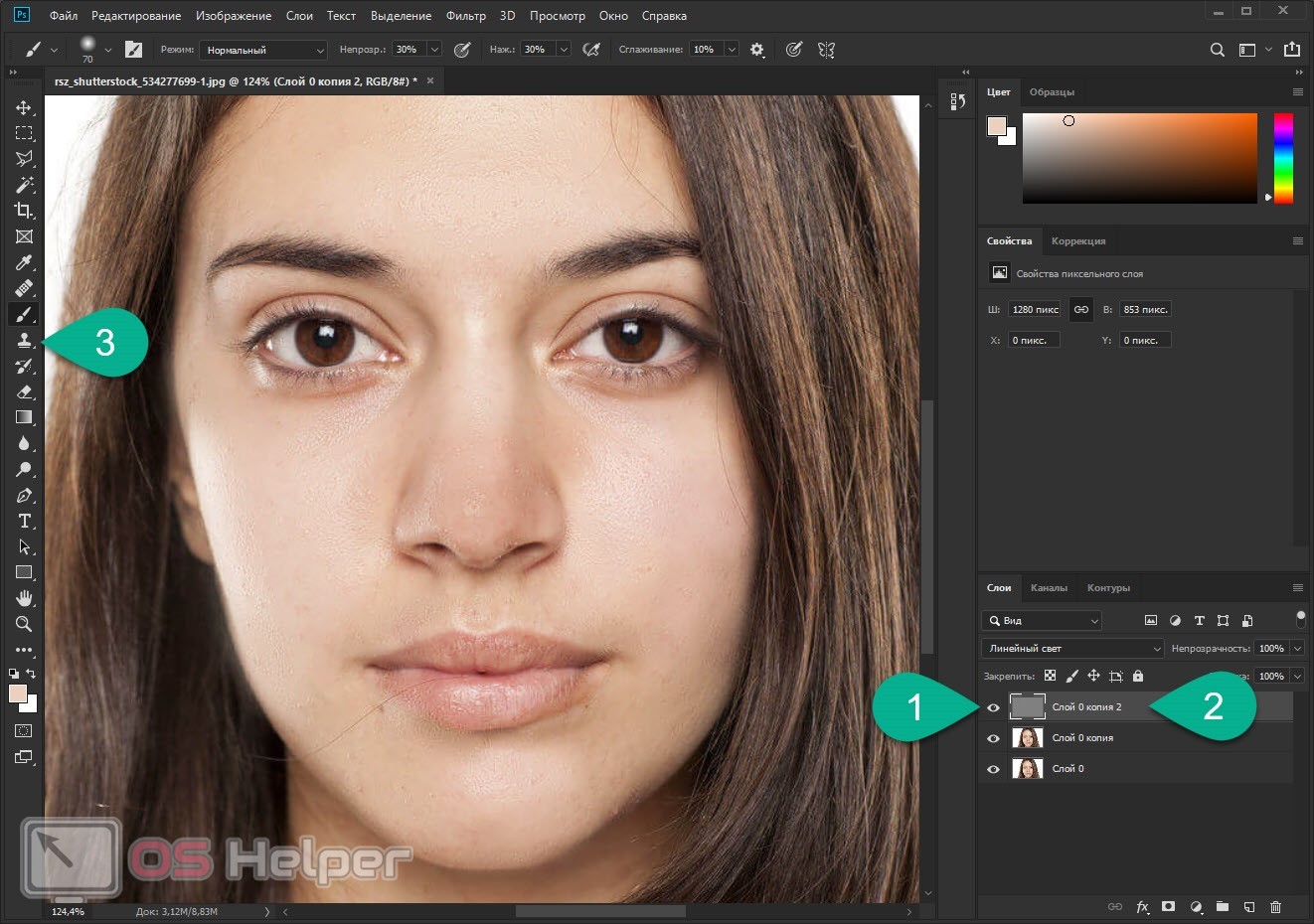Add layer style via fx icon
Image resolution: width=1314 pixels, height=924 pixels.
[x=1142, y=906]
